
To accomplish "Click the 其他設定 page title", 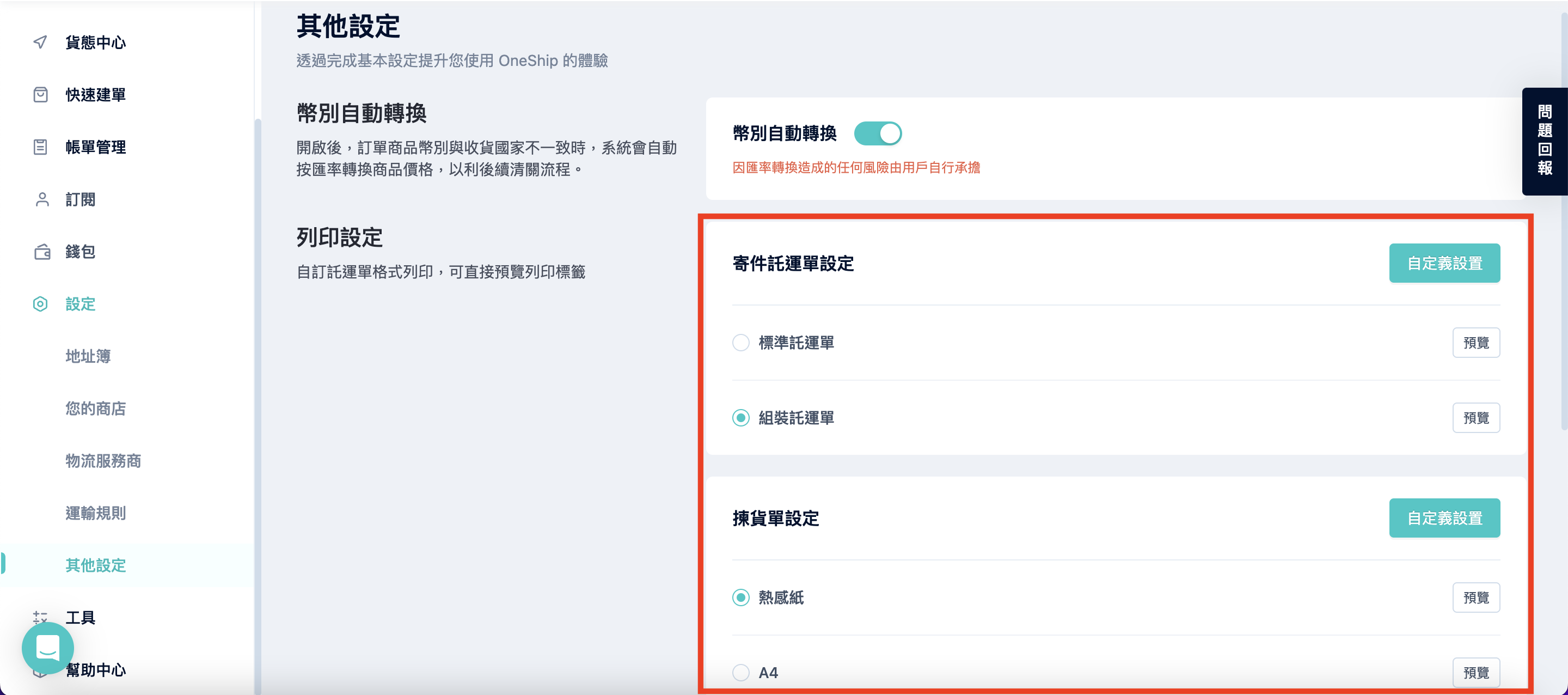I will pyautogui.click(x=348, y=27).
